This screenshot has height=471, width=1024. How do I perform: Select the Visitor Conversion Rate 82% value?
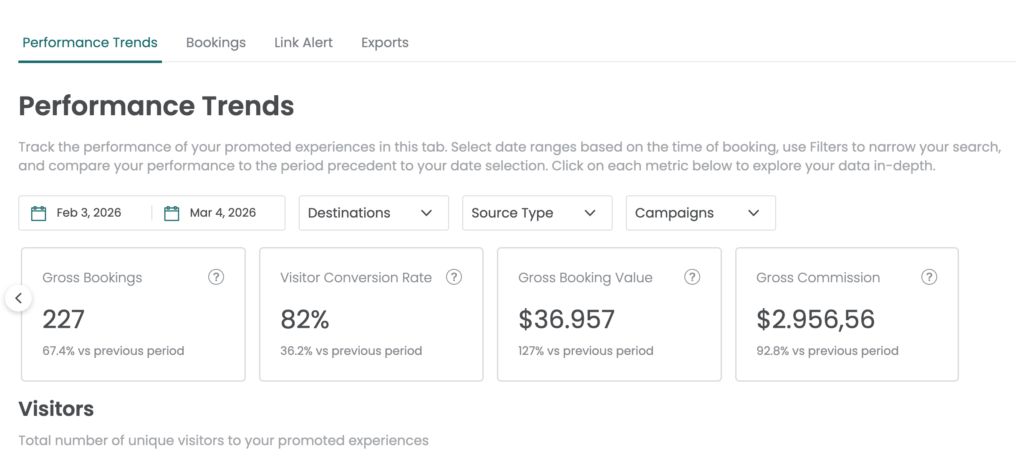305,319
